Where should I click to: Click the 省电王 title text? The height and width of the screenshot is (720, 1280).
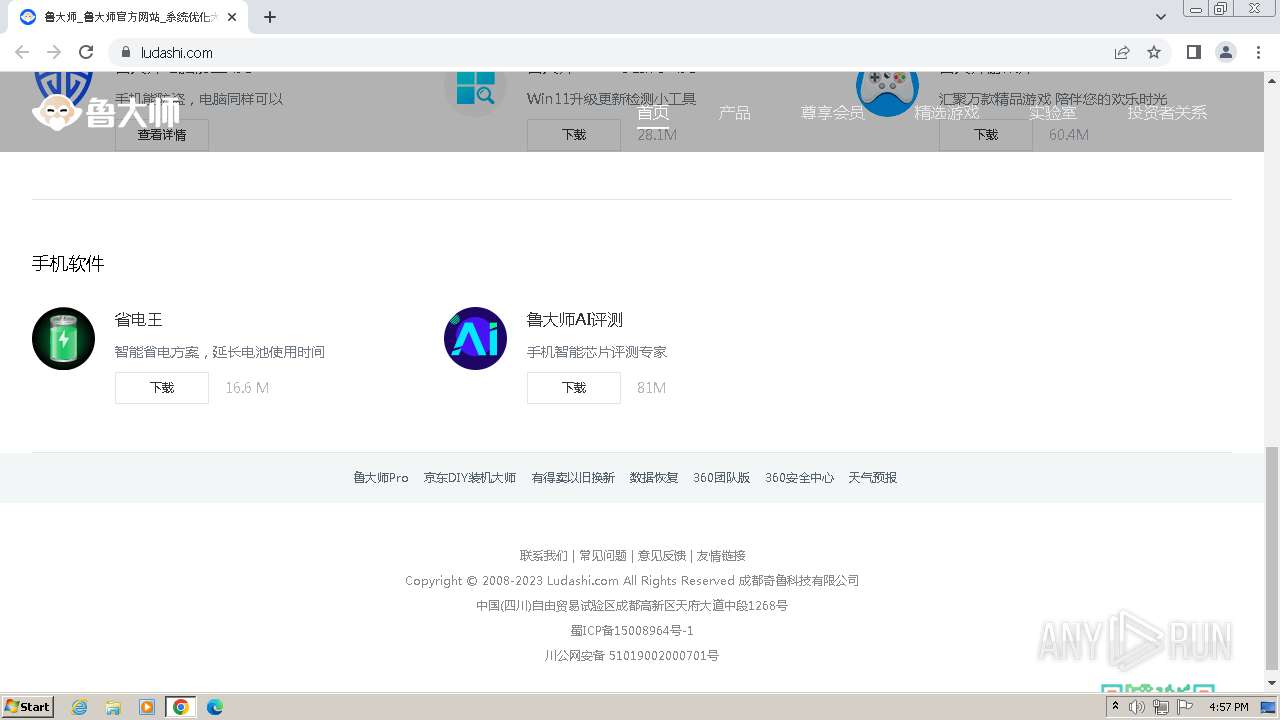coord(139,320)
